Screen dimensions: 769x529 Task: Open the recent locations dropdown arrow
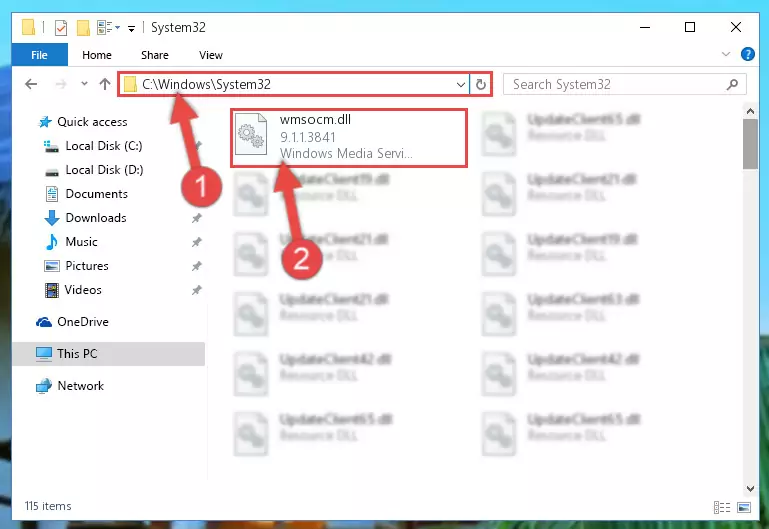click(84, 84)
